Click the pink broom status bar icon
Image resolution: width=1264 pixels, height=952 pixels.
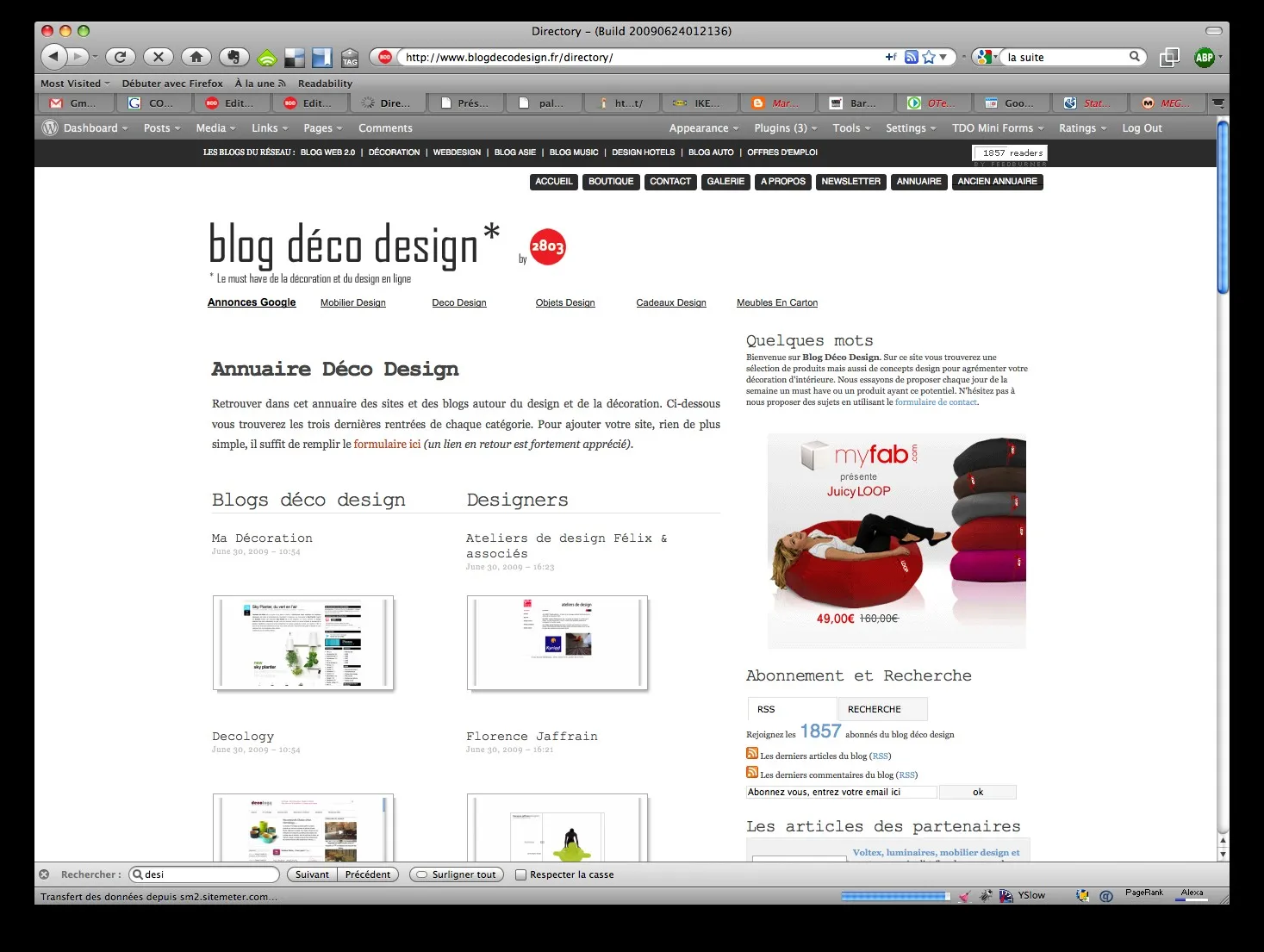[x=965, y=896]
